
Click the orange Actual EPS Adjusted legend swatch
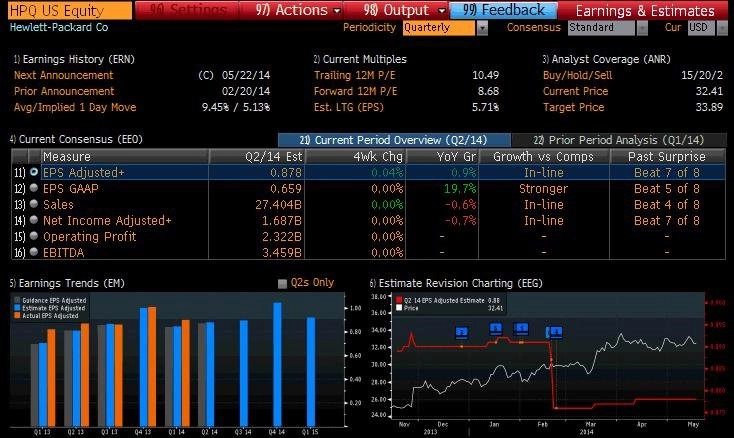point(17,316)
